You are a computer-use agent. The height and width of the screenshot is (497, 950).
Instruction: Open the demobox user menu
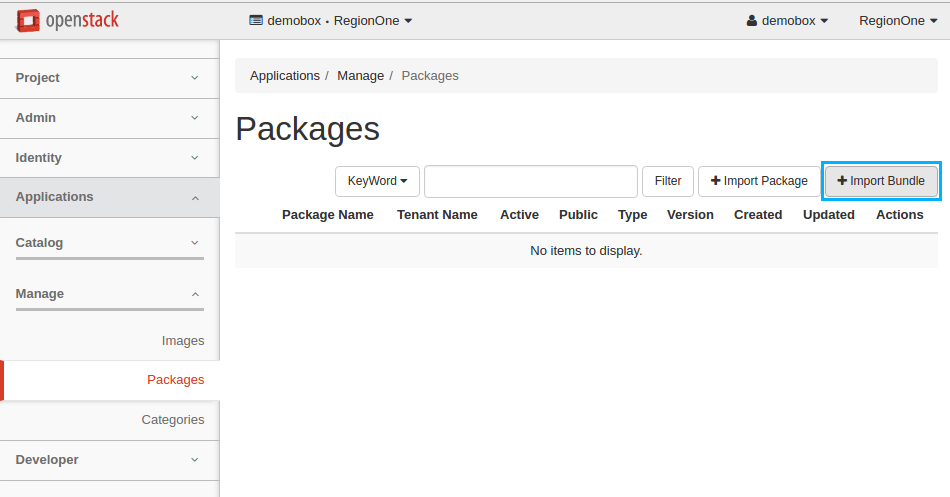787,20
